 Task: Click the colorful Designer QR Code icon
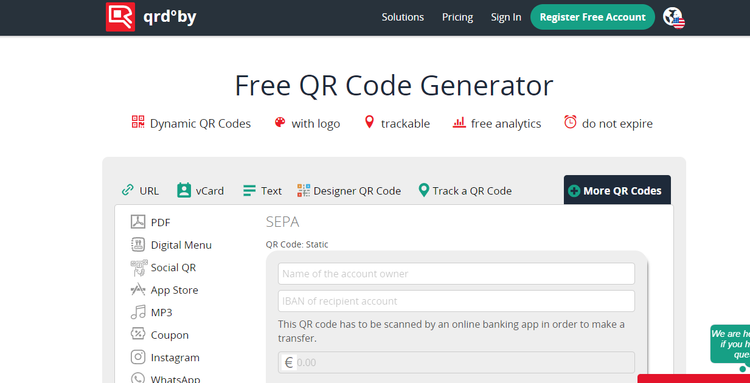tap(303, 190)
